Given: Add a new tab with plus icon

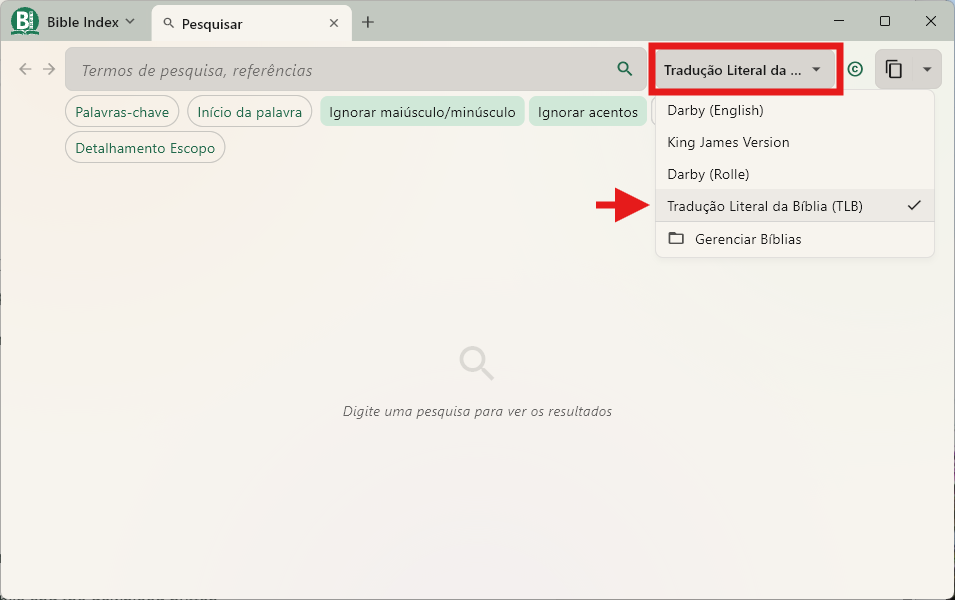Looking at the screenshot, I should [368, 23].
